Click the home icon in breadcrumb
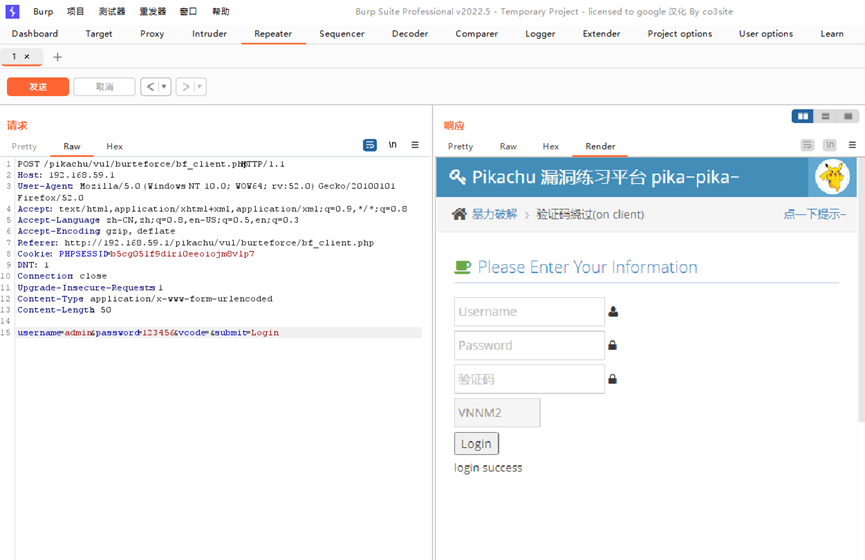The width and height of the screenshot is (865, 560). (459, 214)
